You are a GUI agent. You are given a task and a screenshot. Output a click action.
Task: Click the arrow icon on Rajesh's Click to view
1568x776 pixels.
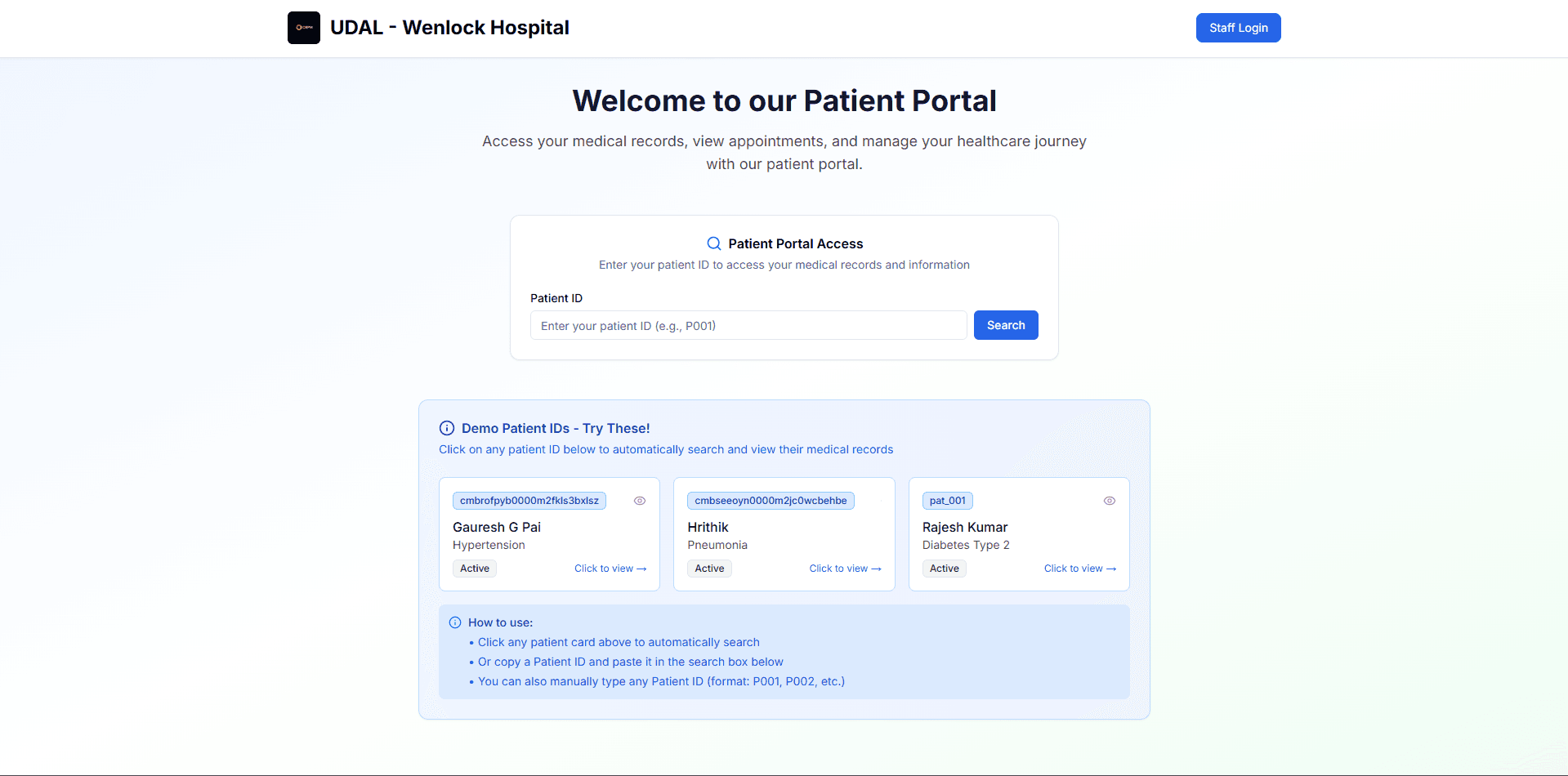(x=1110, y=569)
